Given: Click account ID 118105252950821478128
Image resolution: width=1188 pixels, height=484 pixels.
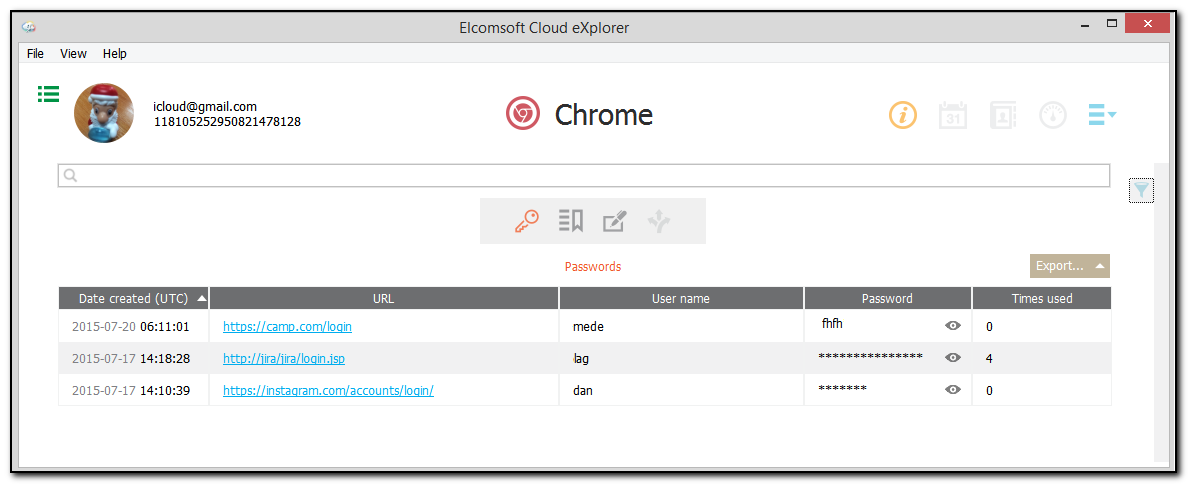Looking at the screenshot, I should click(x=227, y=121).
